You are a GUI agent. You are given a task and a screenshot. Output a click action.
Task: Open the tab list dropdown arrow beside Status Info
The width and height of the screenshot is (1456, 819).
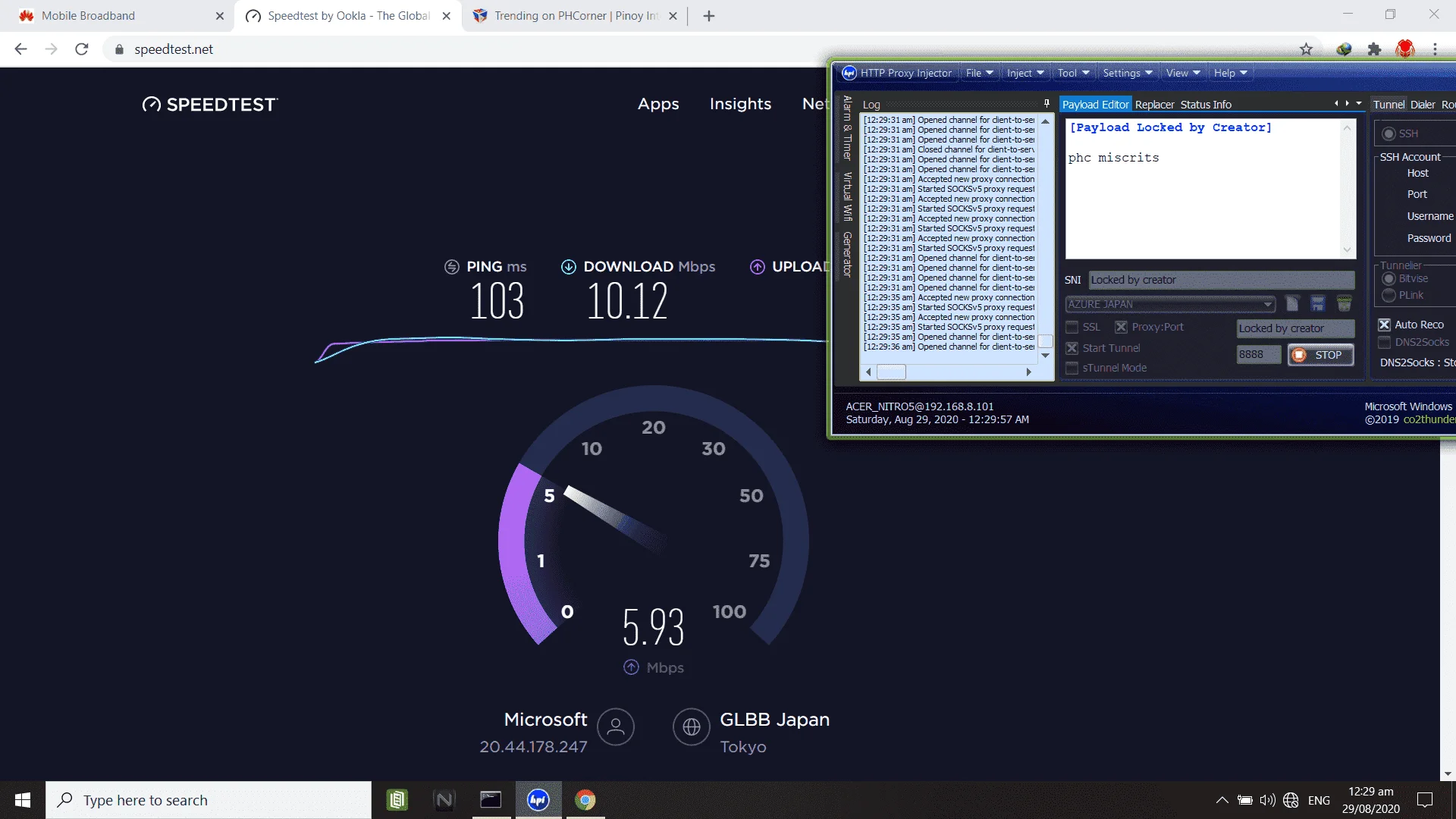1359,103
